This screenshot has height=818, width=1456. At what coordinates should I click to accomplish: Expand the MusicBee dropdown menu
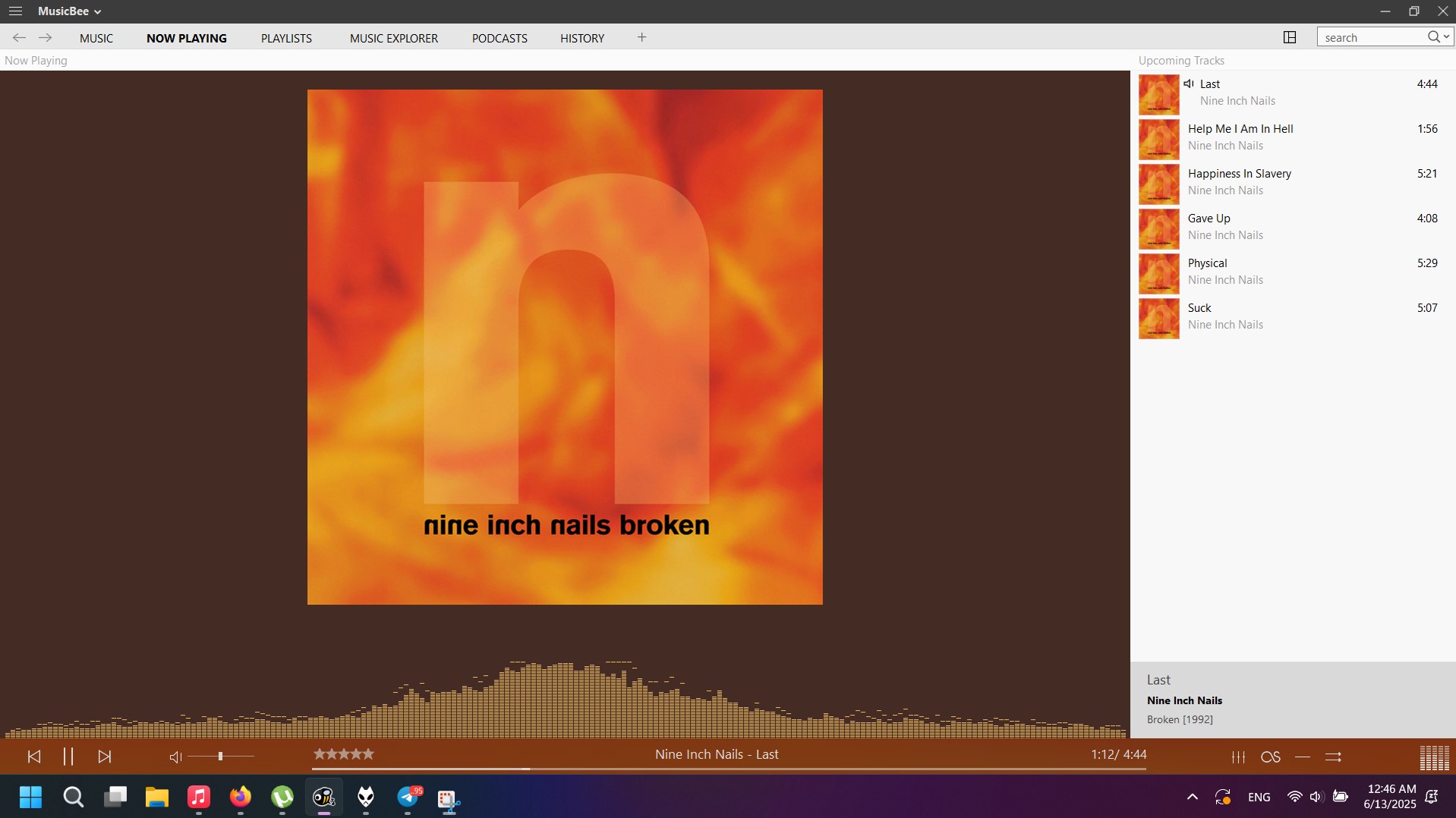(70, 11)
